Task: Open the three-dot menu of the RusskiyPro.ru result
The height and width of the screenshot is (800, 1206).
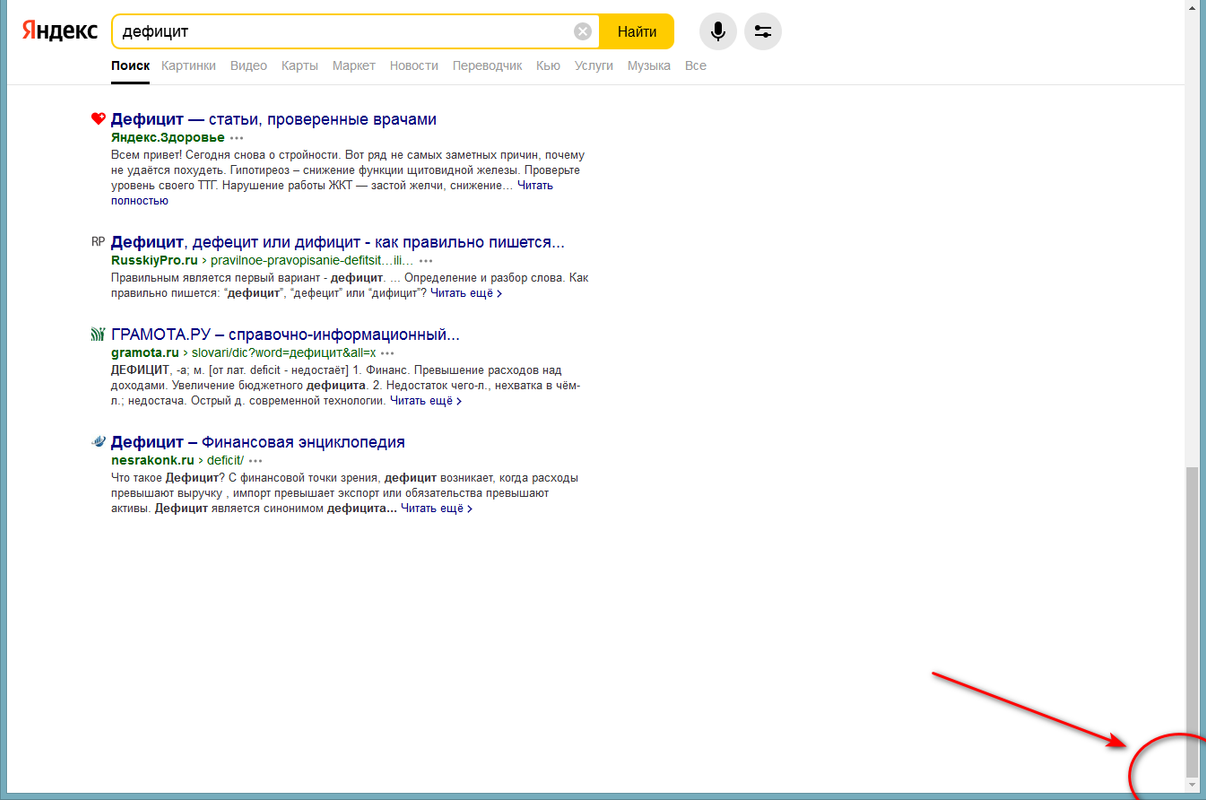Action: point(426,260)
